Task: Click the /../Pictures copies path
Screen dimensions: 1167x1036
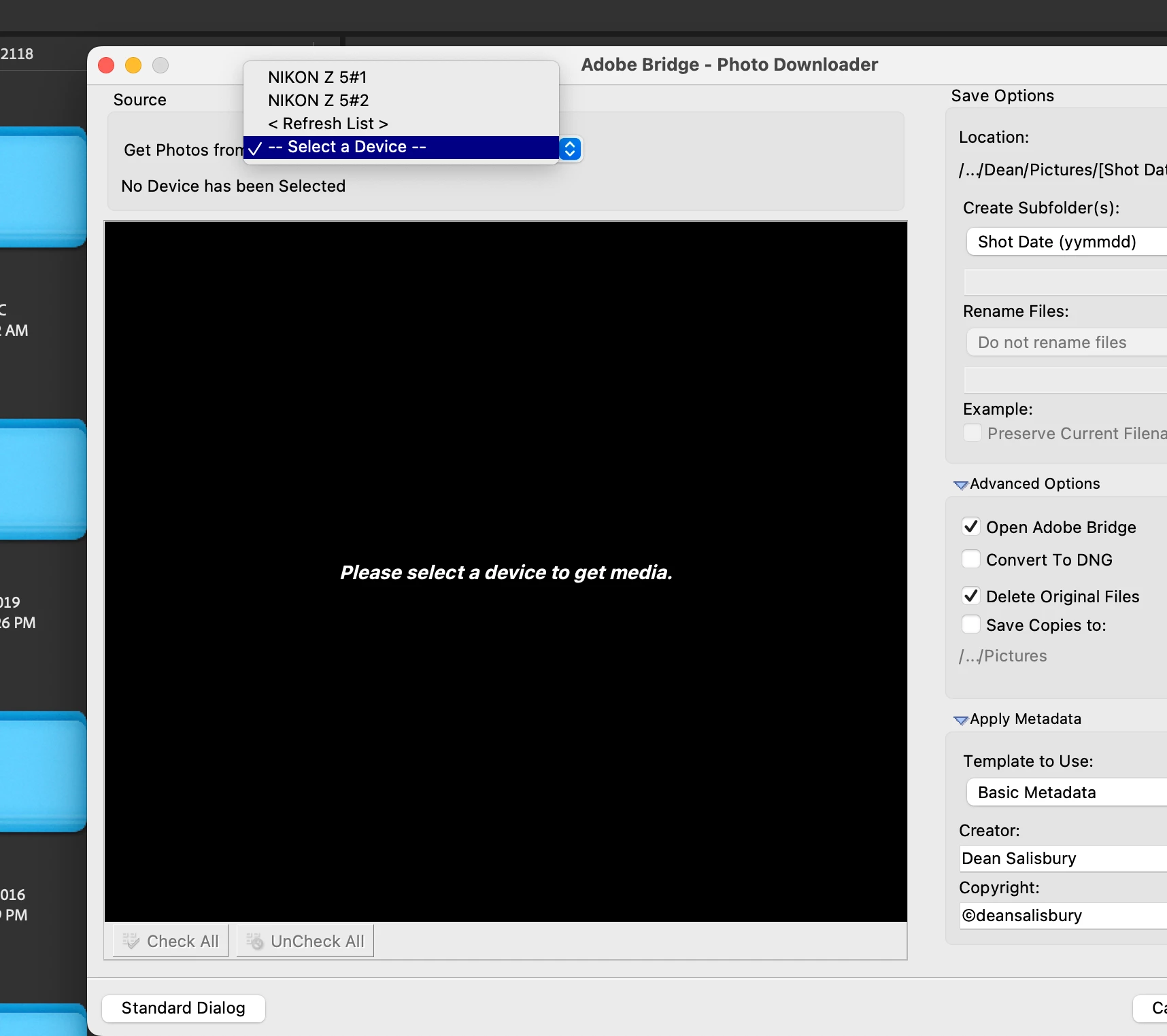Action: point(1003,656)
